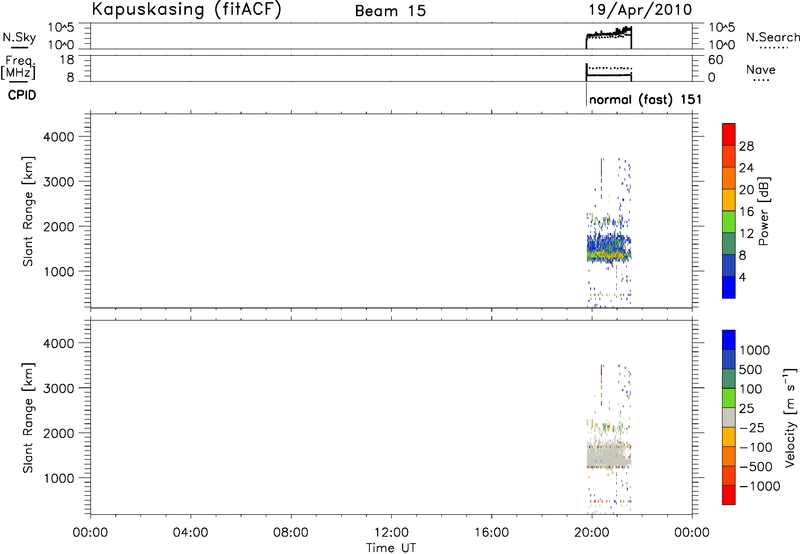Click the date '19/Apr/2010'

pos(640,10)
